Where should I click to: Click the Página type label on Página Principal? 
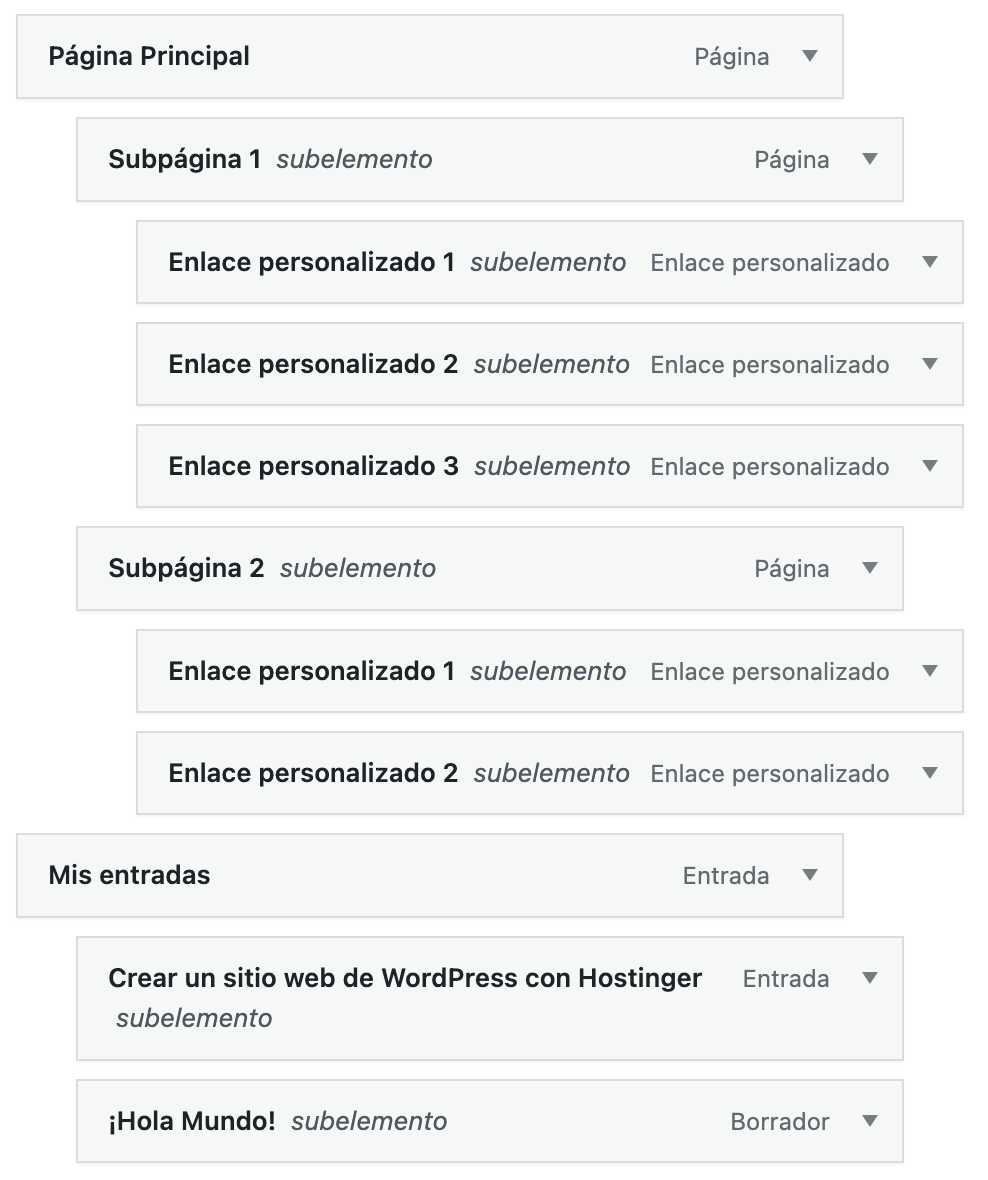pyautogui.click(x=731, y=57)
